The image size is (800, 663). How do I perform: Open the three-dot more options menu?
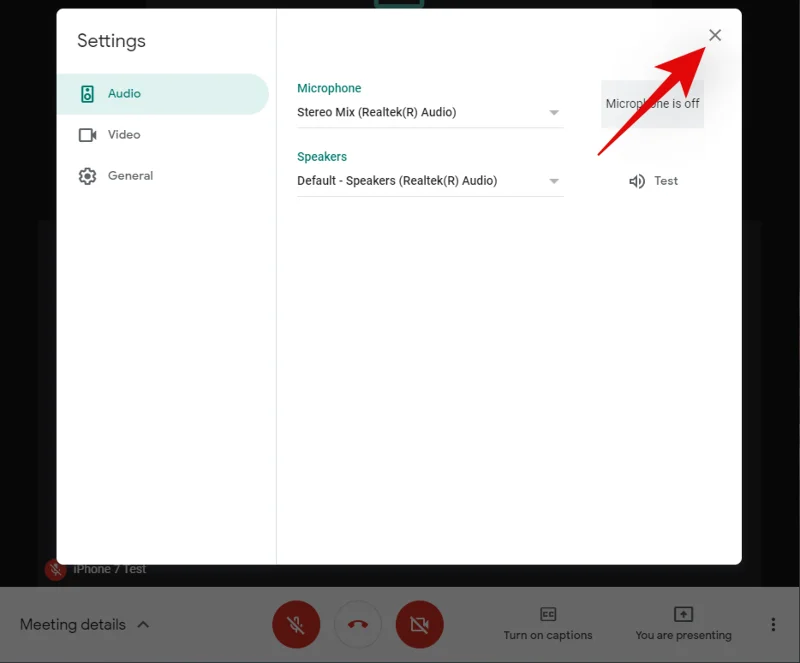[x=773, y=624]
